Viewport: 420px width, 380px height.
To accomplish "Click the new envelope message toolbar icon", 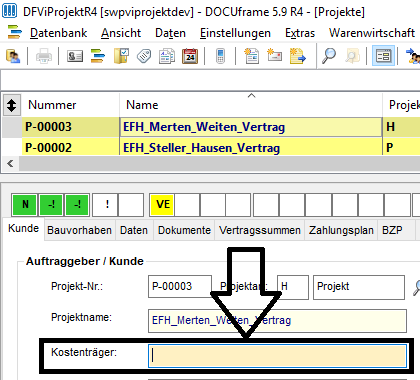I will point(274,56).
